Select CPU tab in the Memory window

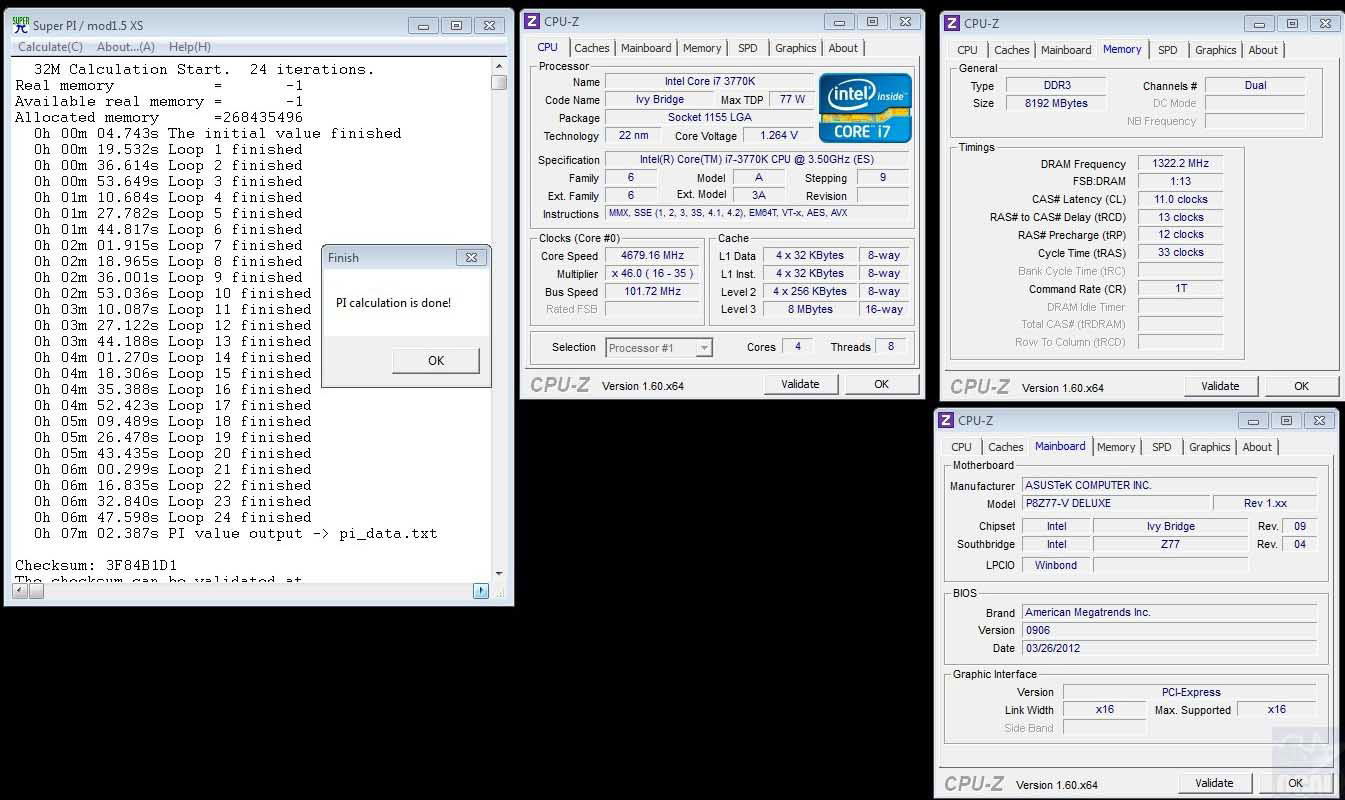967,50
